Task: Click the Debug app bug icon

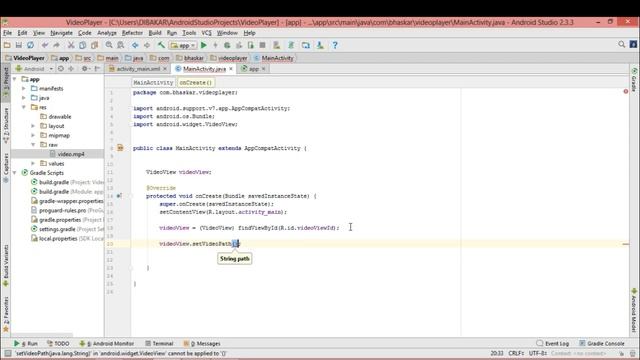Action: pos(227,45)
